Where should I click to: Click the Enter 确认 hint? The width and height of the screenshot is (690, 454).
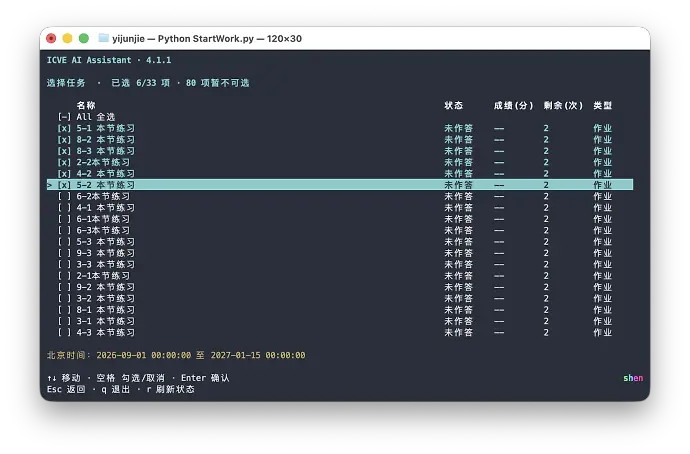tap(205, 378)
